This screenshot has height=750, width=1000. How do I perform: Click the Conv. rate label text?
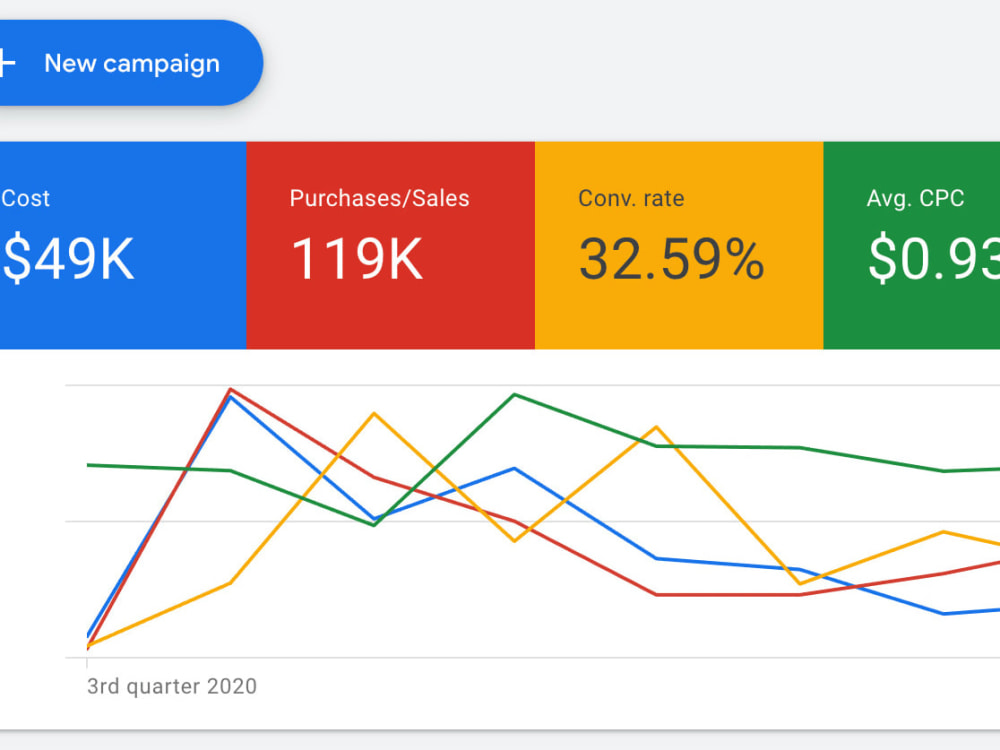coord(631,198)
